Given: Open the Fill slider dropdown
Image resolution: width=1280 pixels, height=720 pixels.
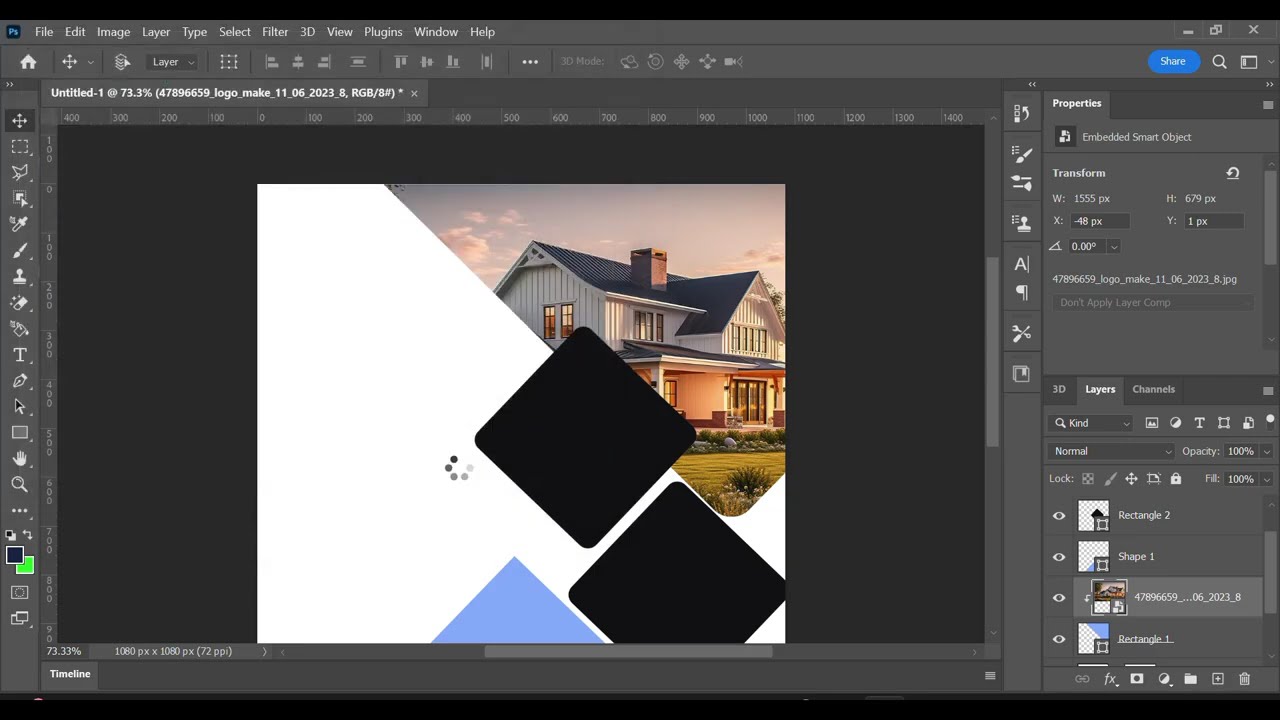Looking at the screenshot, I should click(1267, 479).
